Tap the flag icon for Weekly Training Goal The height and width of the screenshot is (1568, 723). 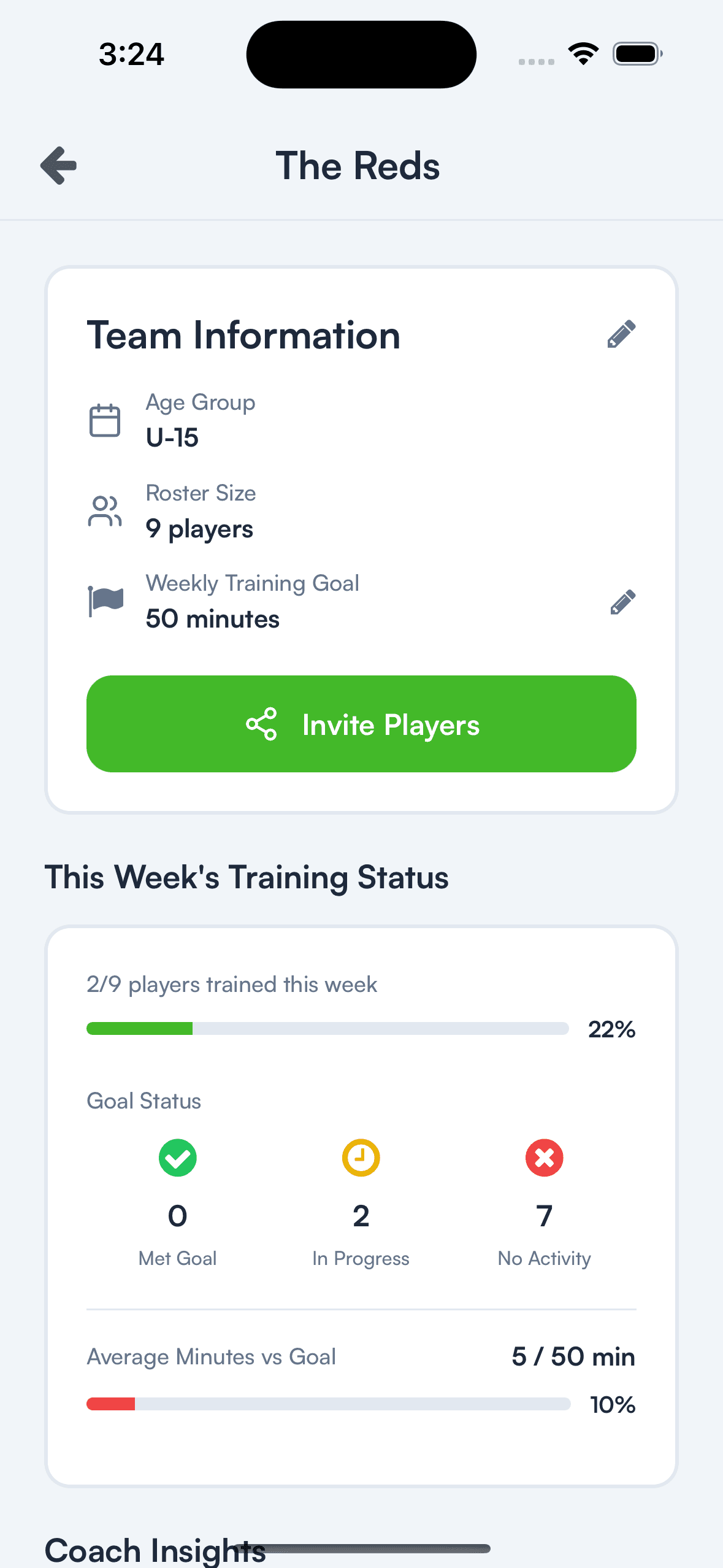tap(104, 599)
